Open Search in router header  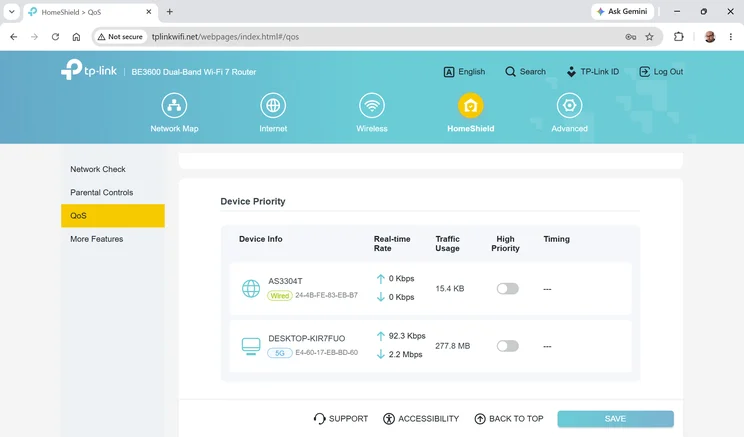pyautogui.click(x=525, y=72)
